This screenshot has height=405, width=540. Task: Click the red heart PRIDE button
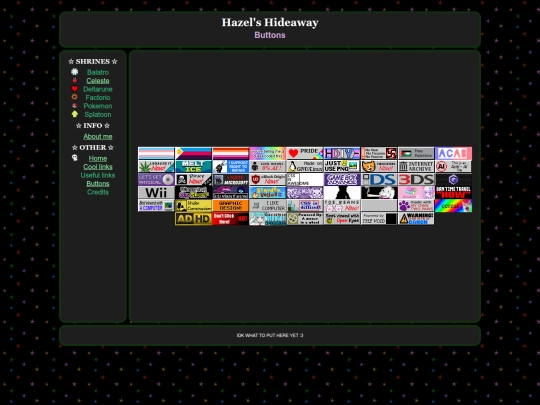point(305,153)
